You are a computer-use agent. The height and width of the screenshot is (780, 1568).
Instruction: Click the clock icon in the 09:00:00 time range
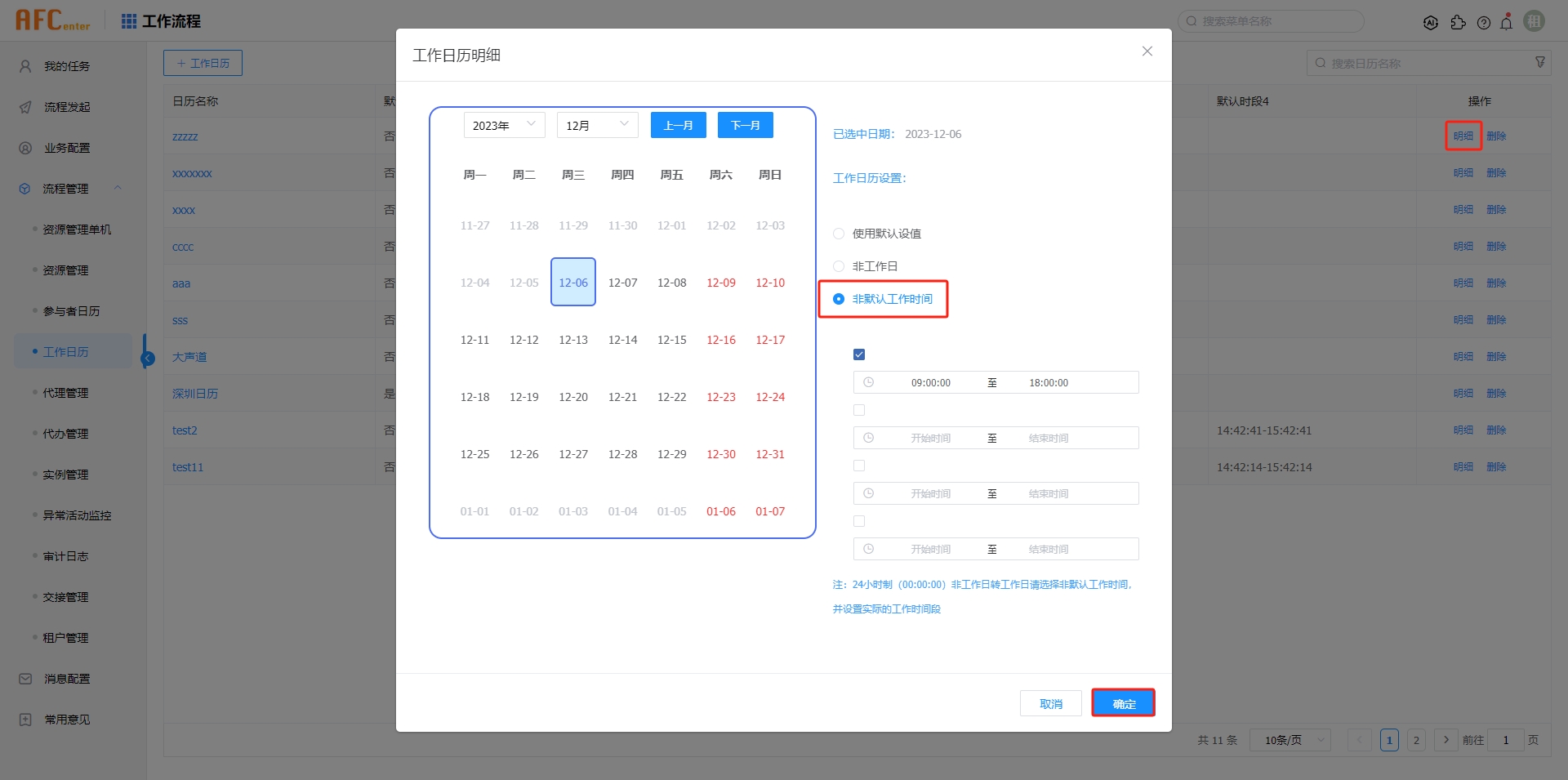pyautogui.click(x=869, y=382)
